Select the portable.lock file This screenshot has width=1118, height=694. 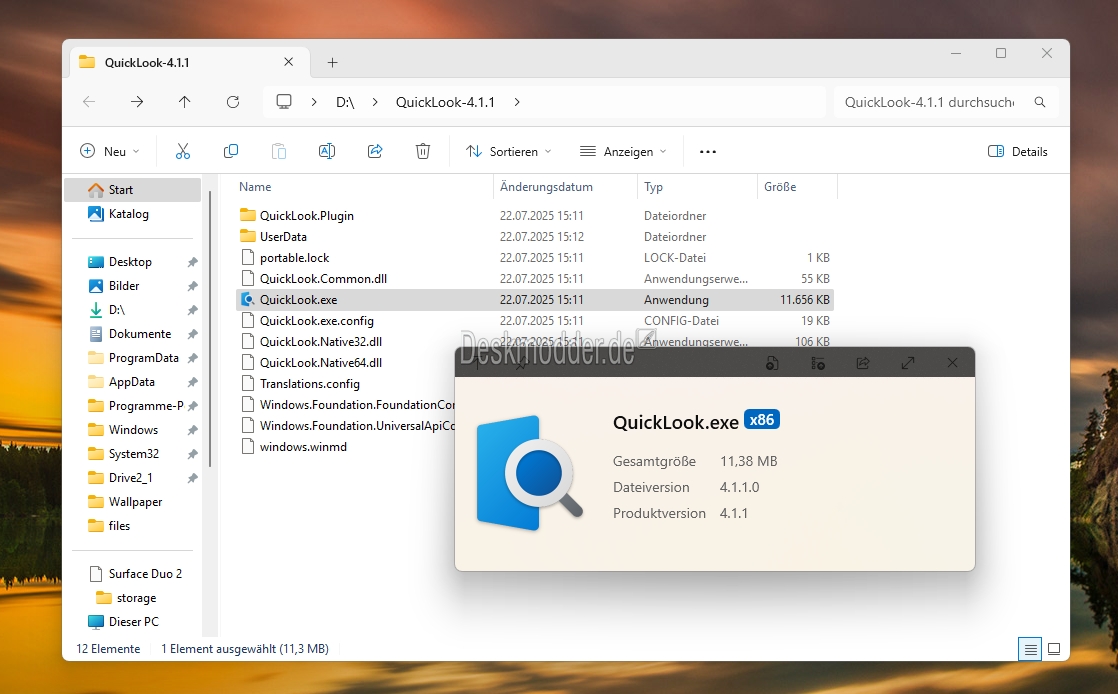tap(294, 258)
